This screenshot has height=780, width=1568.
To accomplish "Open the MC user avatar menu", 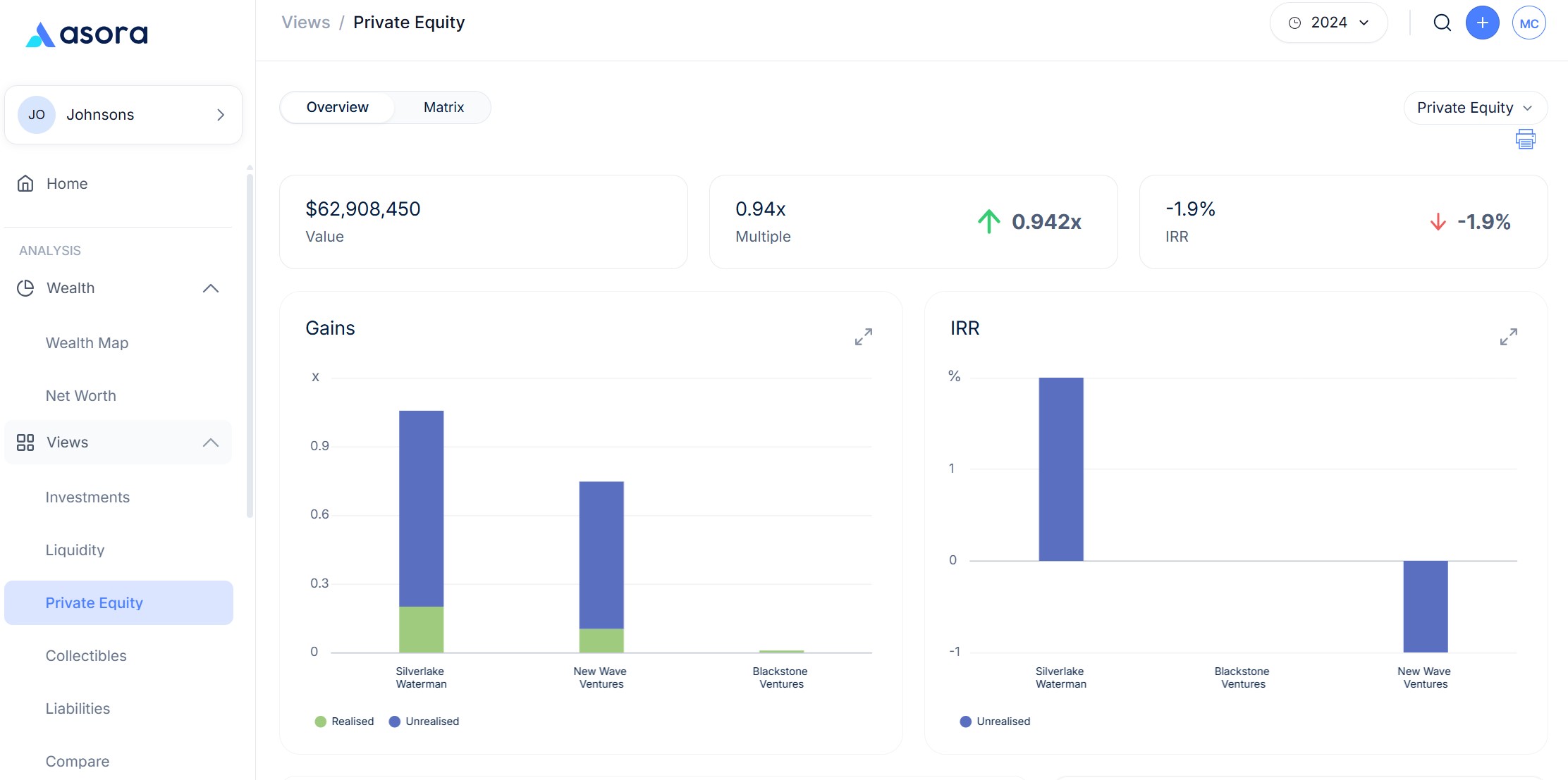I will 1529,23.
